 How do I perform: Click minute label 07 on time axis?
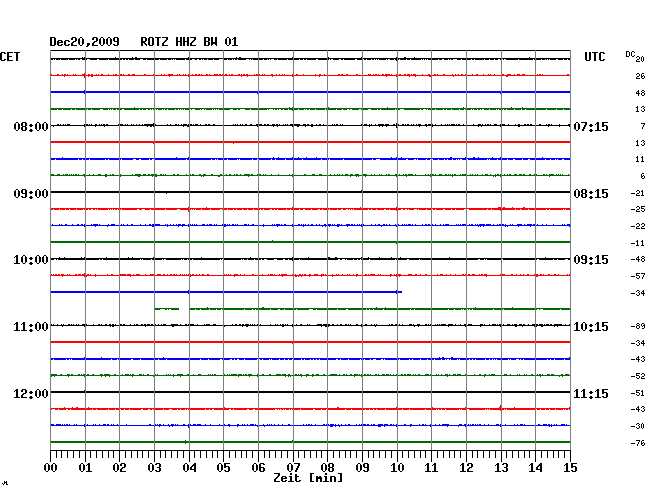(293, 468)
